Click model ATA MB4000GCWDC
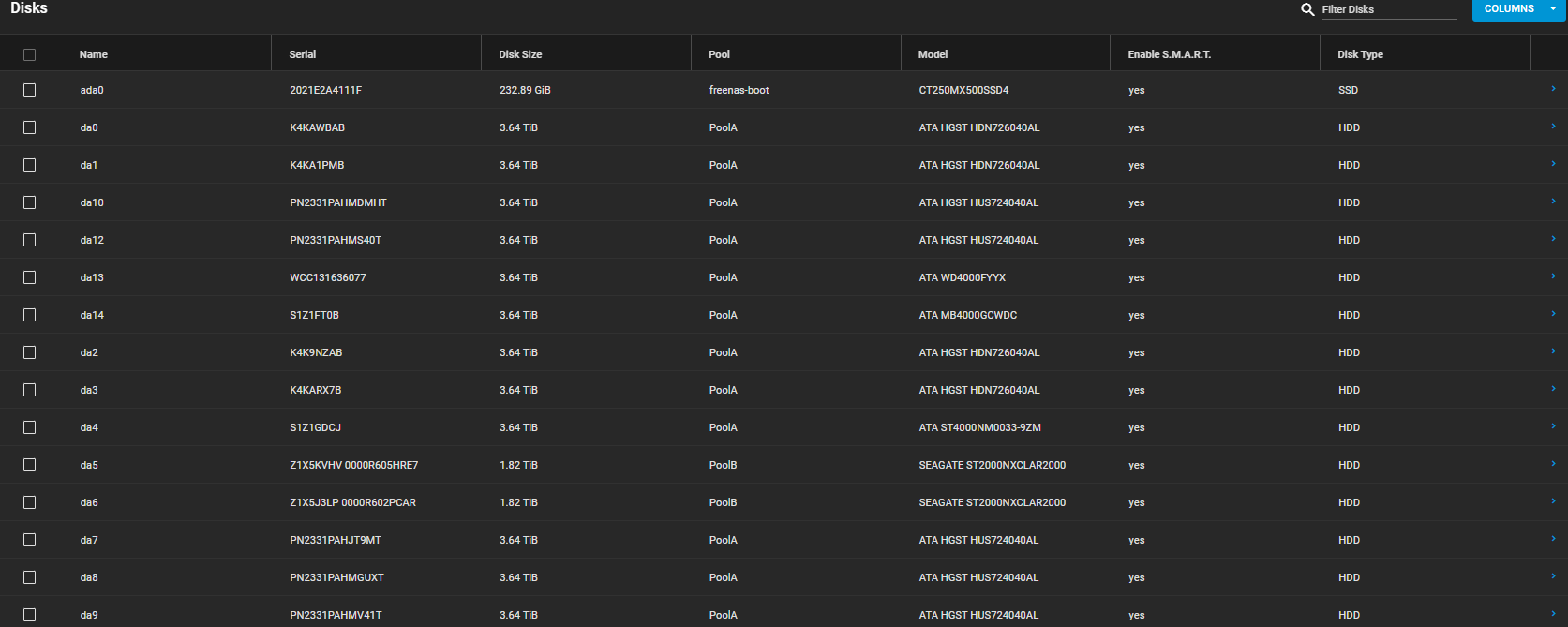This screenshot has width=1568, height=627. coord(968,315)
